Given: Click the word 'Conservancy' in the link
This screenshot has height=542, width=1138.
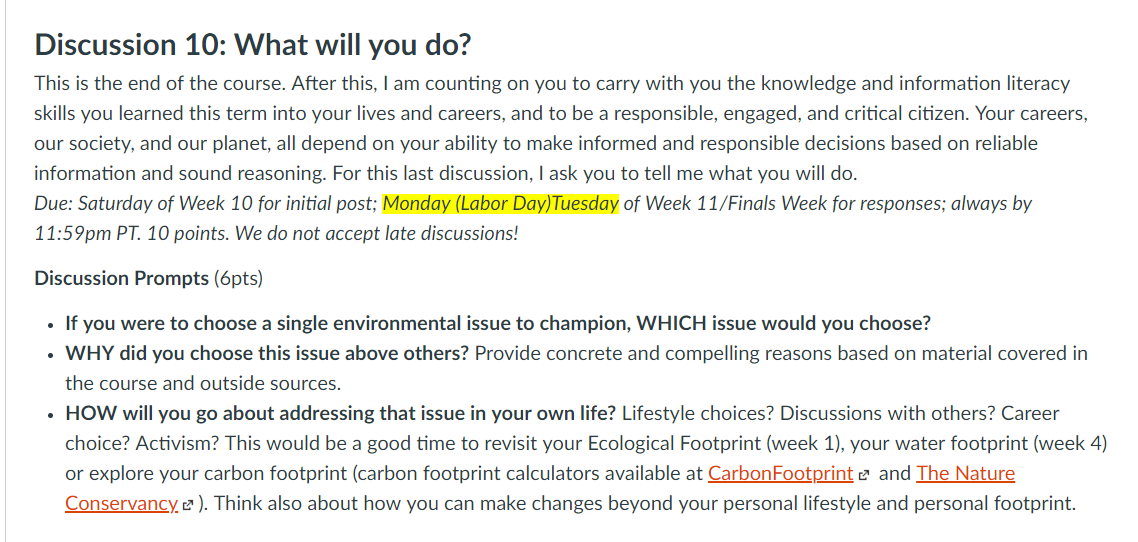Looking at the screenshot, I should tap(121, 504).
